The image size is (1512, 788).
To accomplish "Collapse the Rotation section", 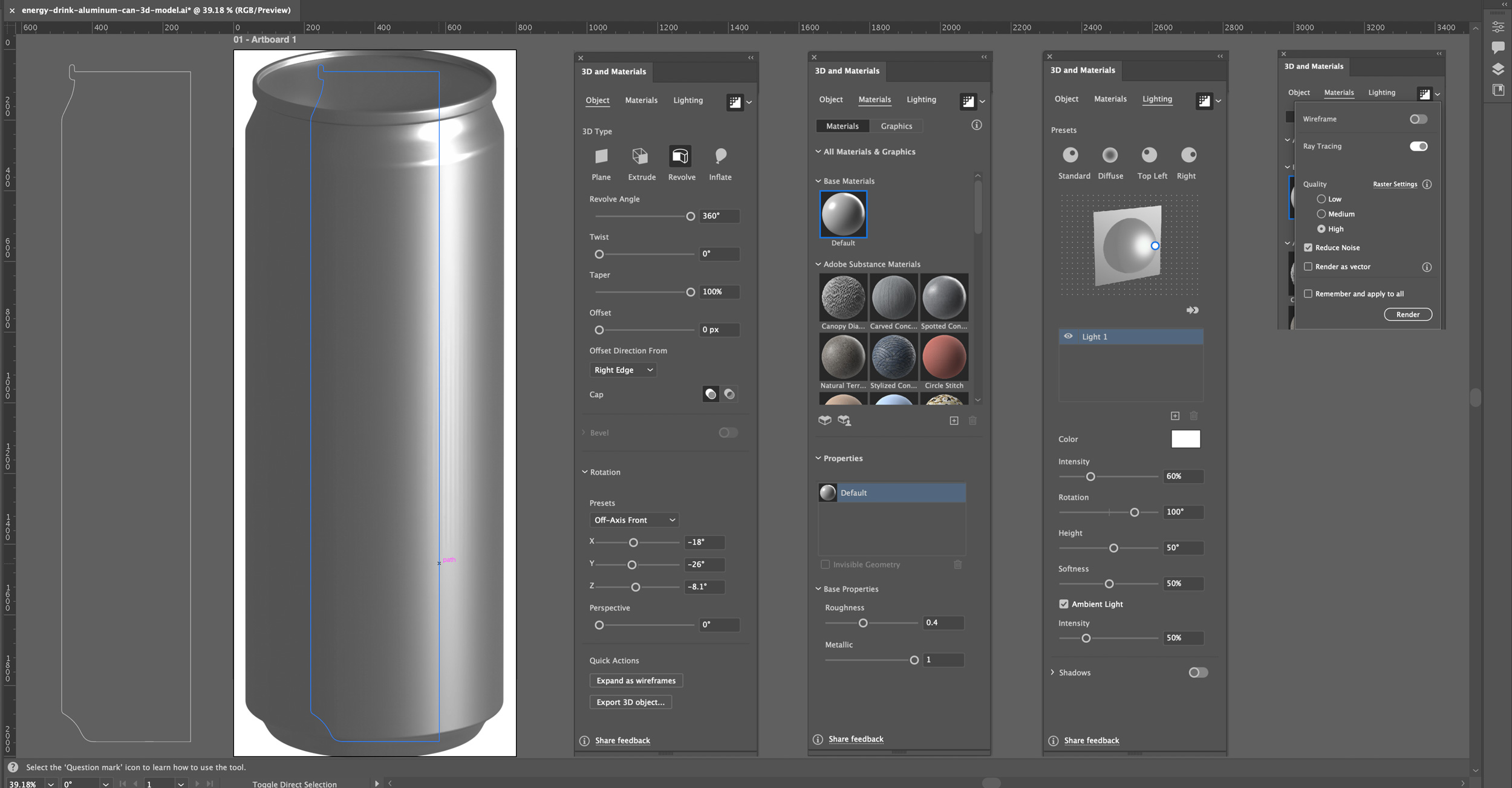I will (585, 472).
